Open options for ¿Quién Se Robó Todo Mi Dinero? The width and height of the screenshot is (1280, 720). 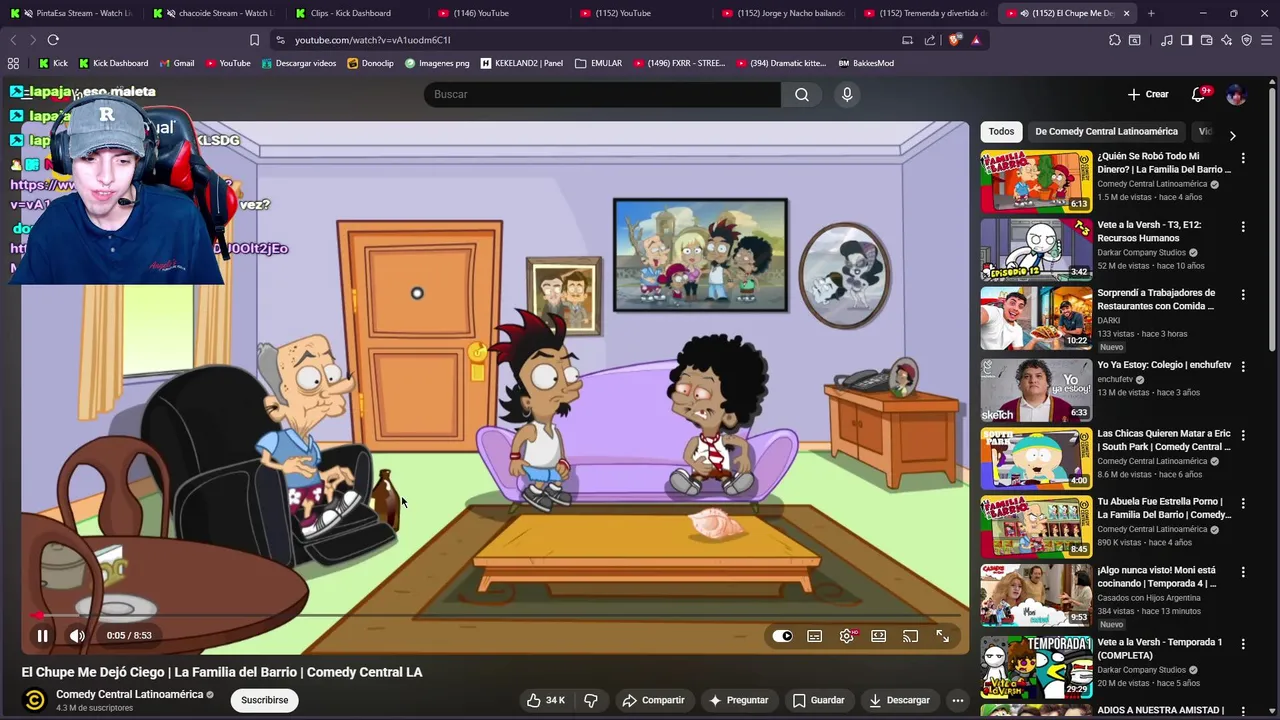point(1243,158)
